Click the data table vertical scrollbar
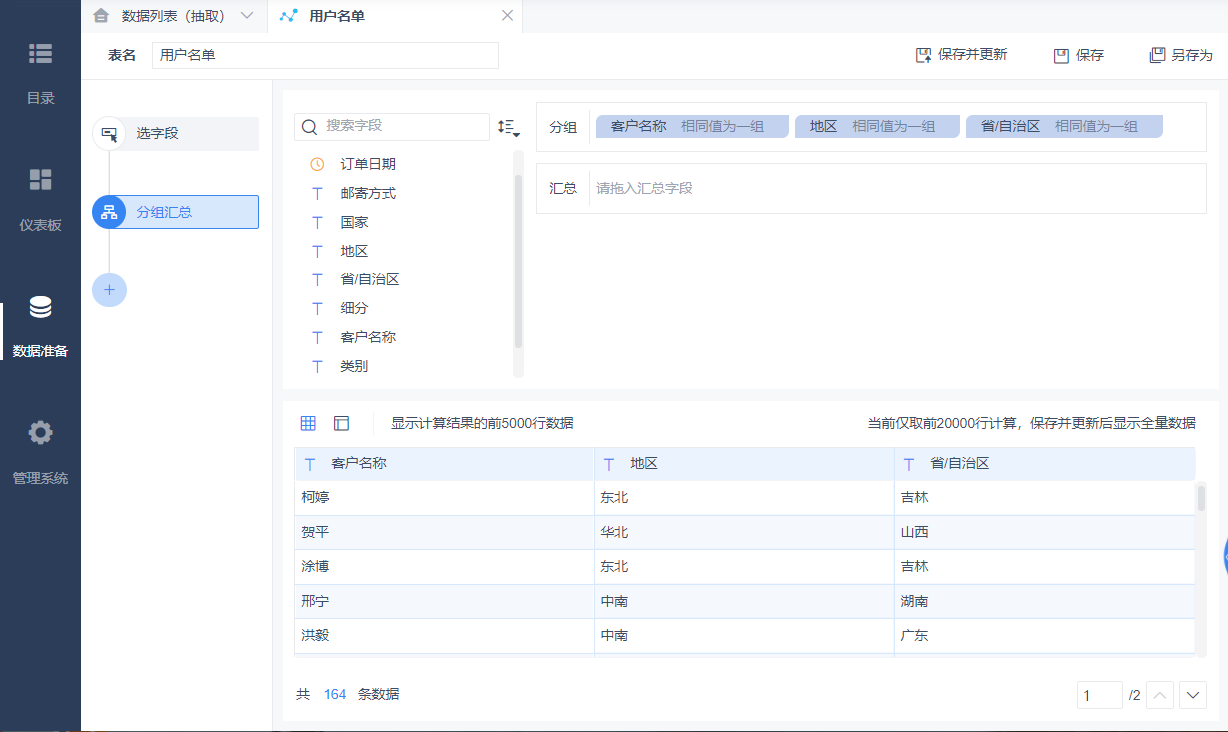The width and height of the screenshot is (1228, 732). coord(1201,498)
